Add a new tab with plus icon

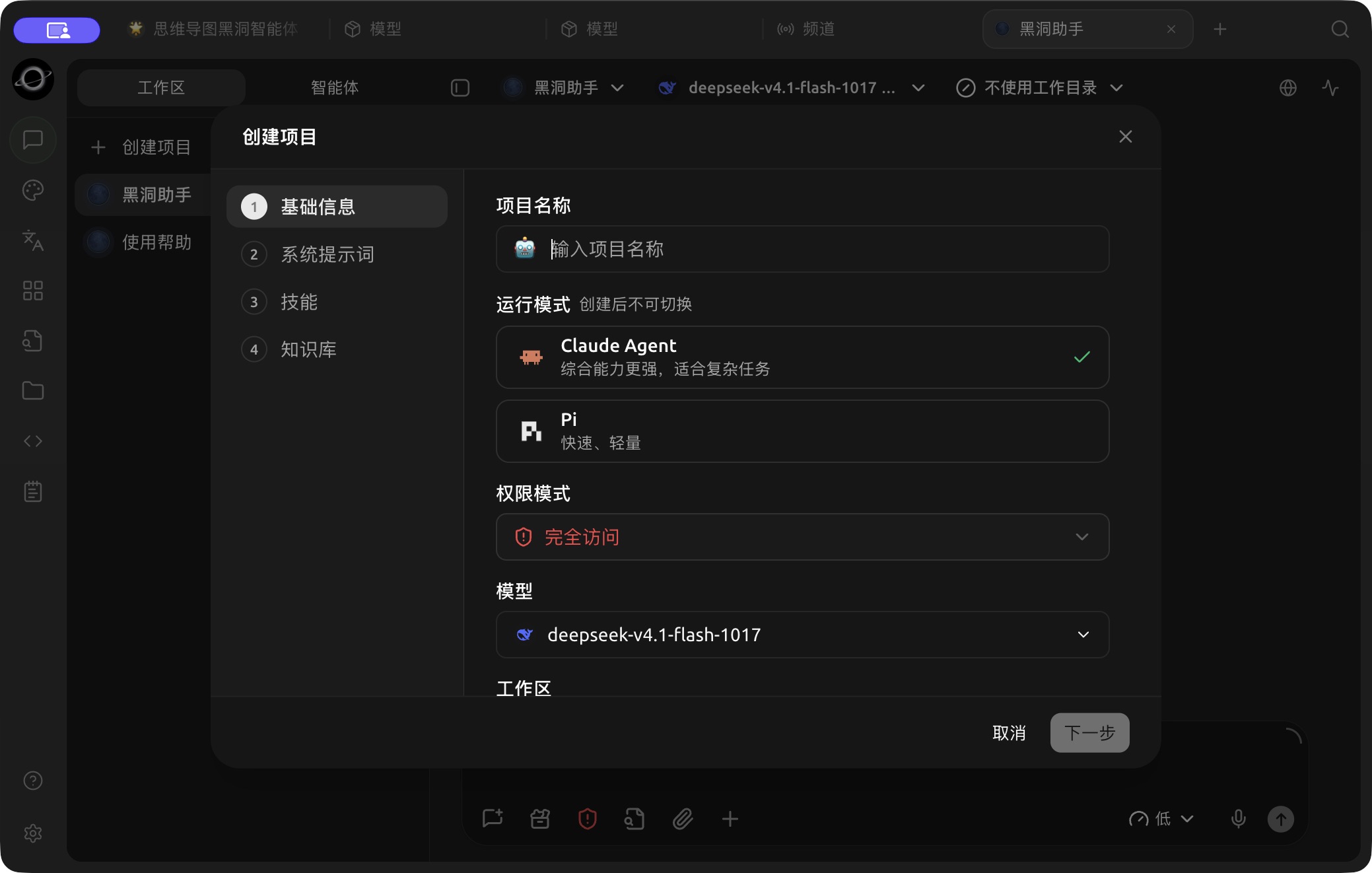[x=1220, y=29]
